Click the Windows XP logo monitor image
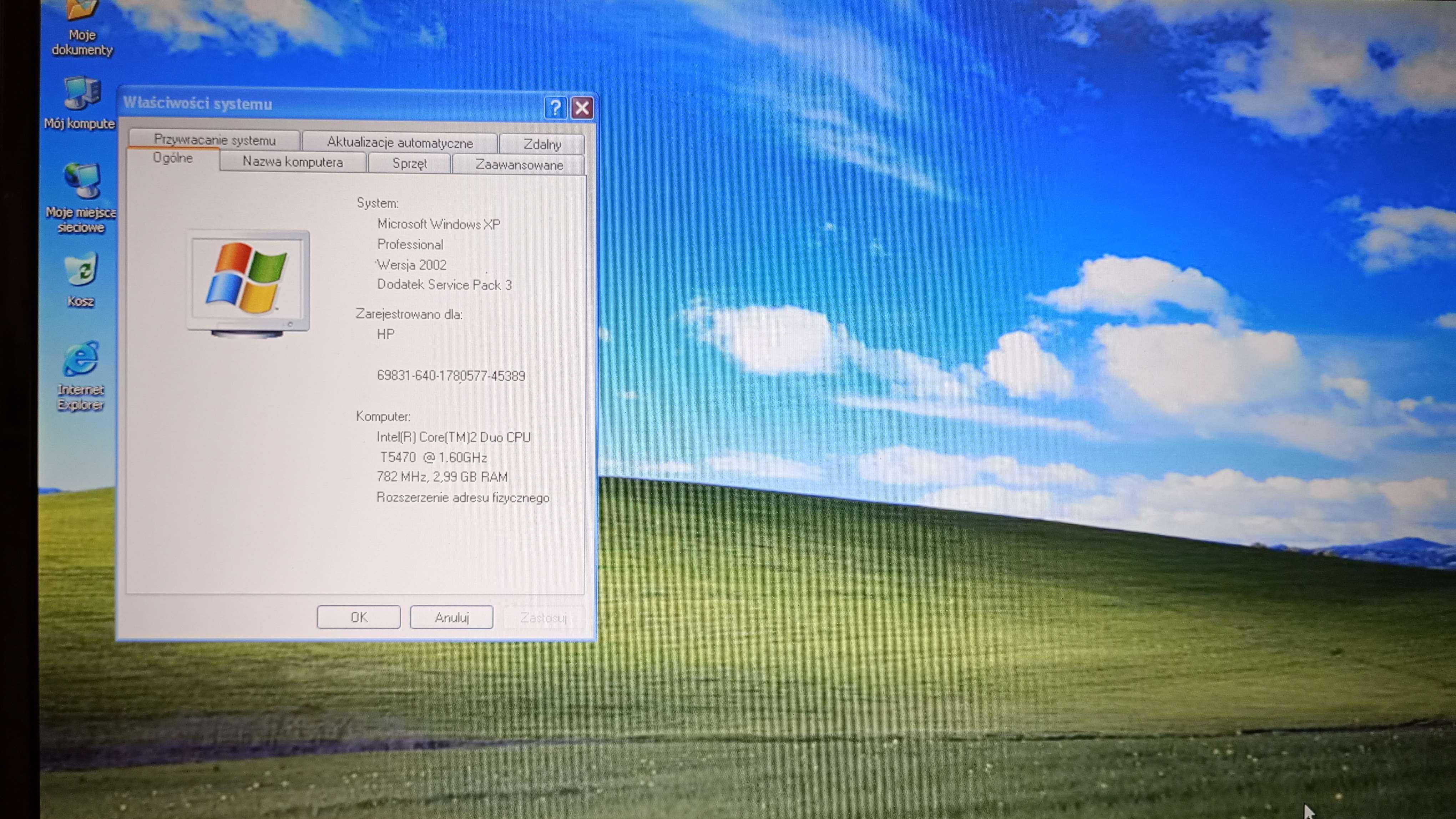The height and width of the screenshot is (819, 1456). pos(248,284)
